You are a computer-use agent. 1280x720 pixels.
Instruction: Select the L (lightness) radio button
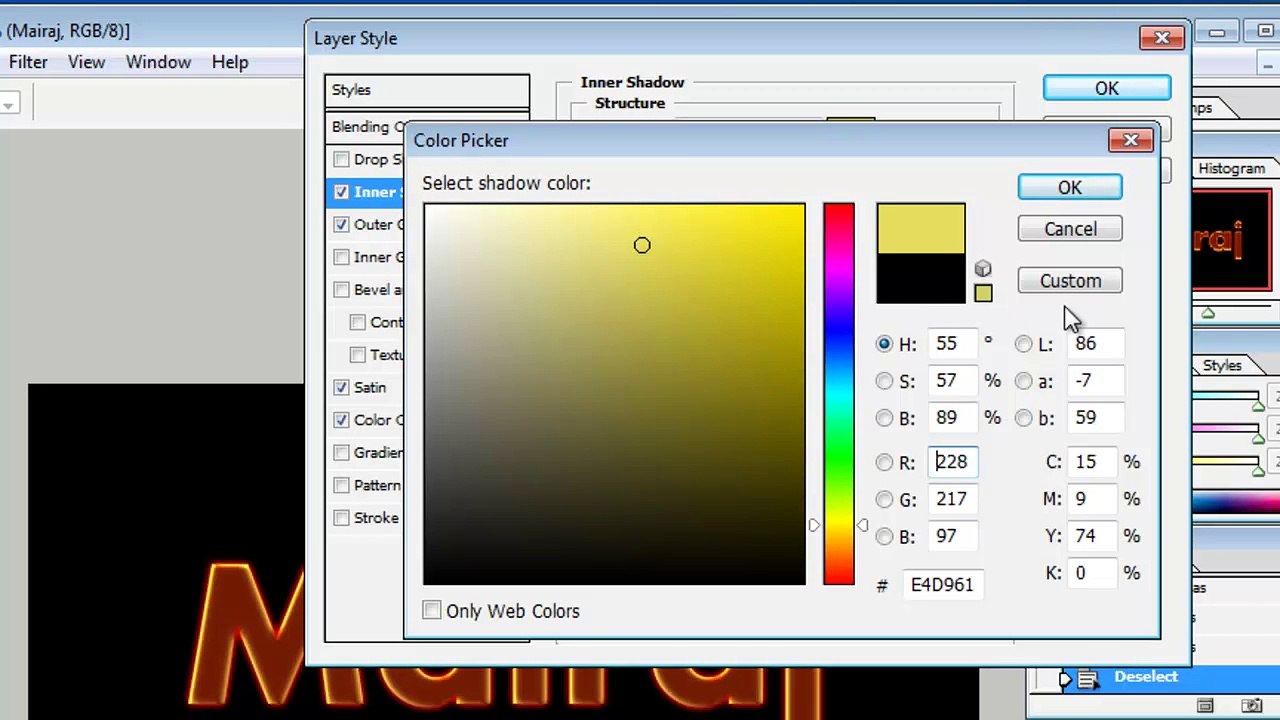tap(1023, 344)
